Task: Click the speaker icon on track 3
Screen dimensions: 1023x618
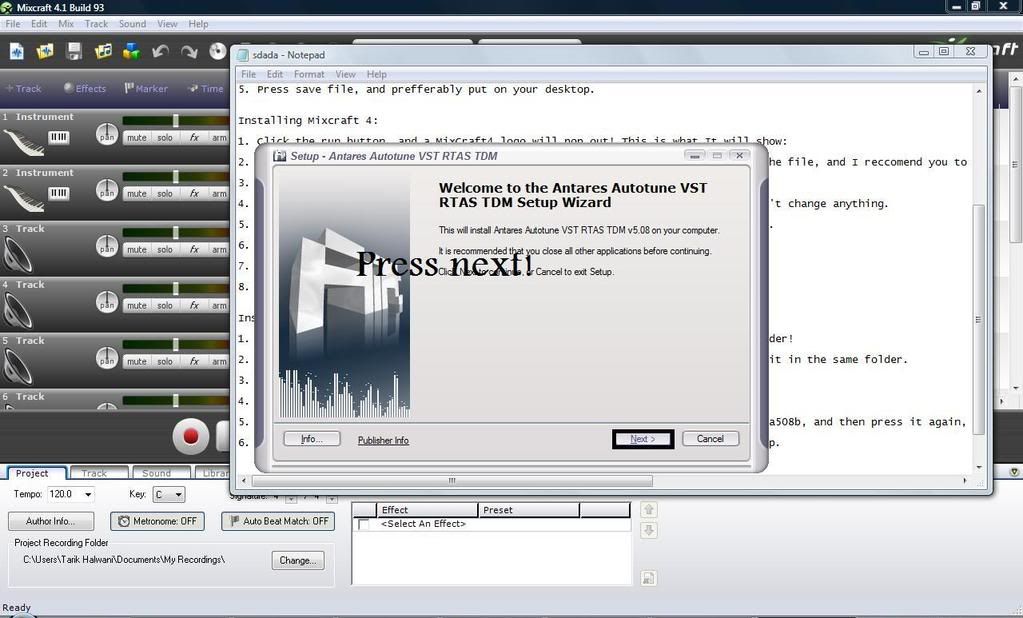Action: [x=20, y=254]
